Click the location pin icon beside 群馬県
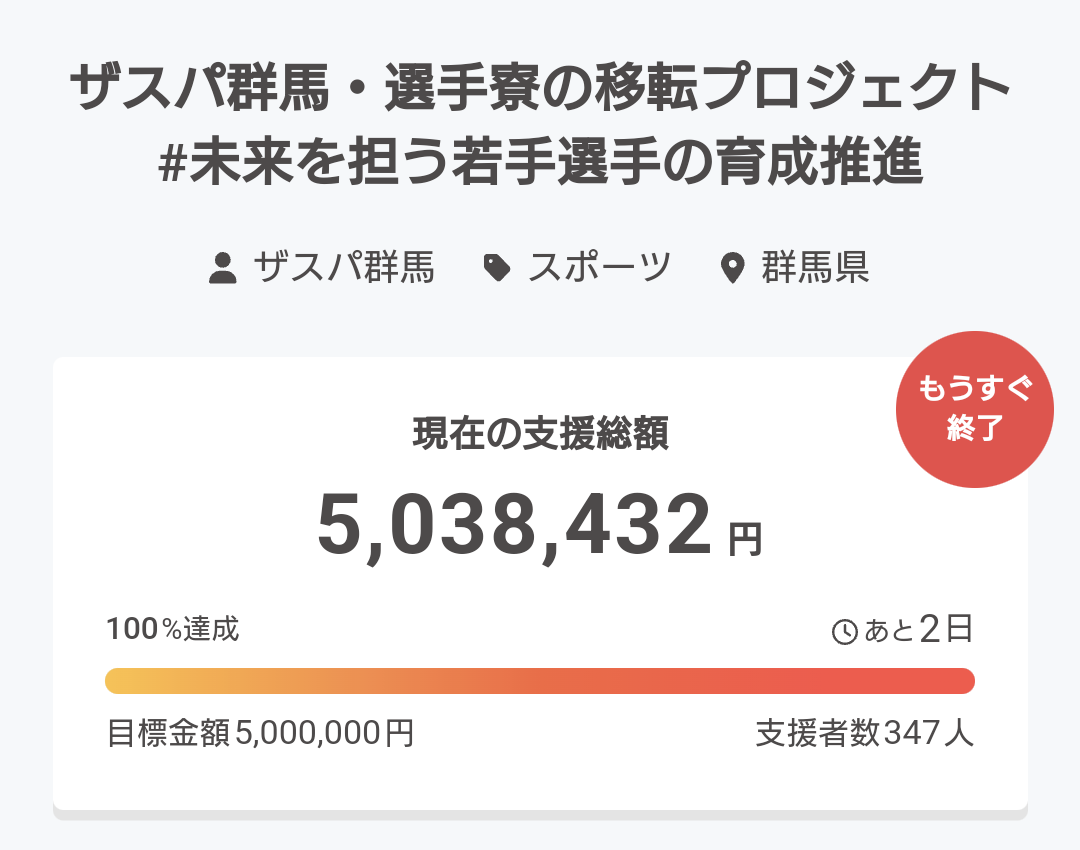Viewport: 1080px width, 850px height. pyautogui.click(x=732, y=268)
